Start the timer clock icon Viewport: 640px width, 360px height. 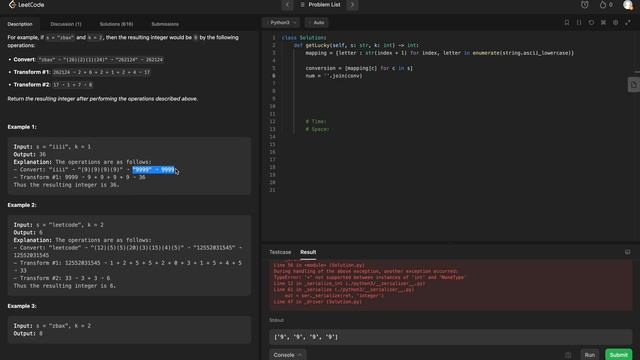coord(585,5)
